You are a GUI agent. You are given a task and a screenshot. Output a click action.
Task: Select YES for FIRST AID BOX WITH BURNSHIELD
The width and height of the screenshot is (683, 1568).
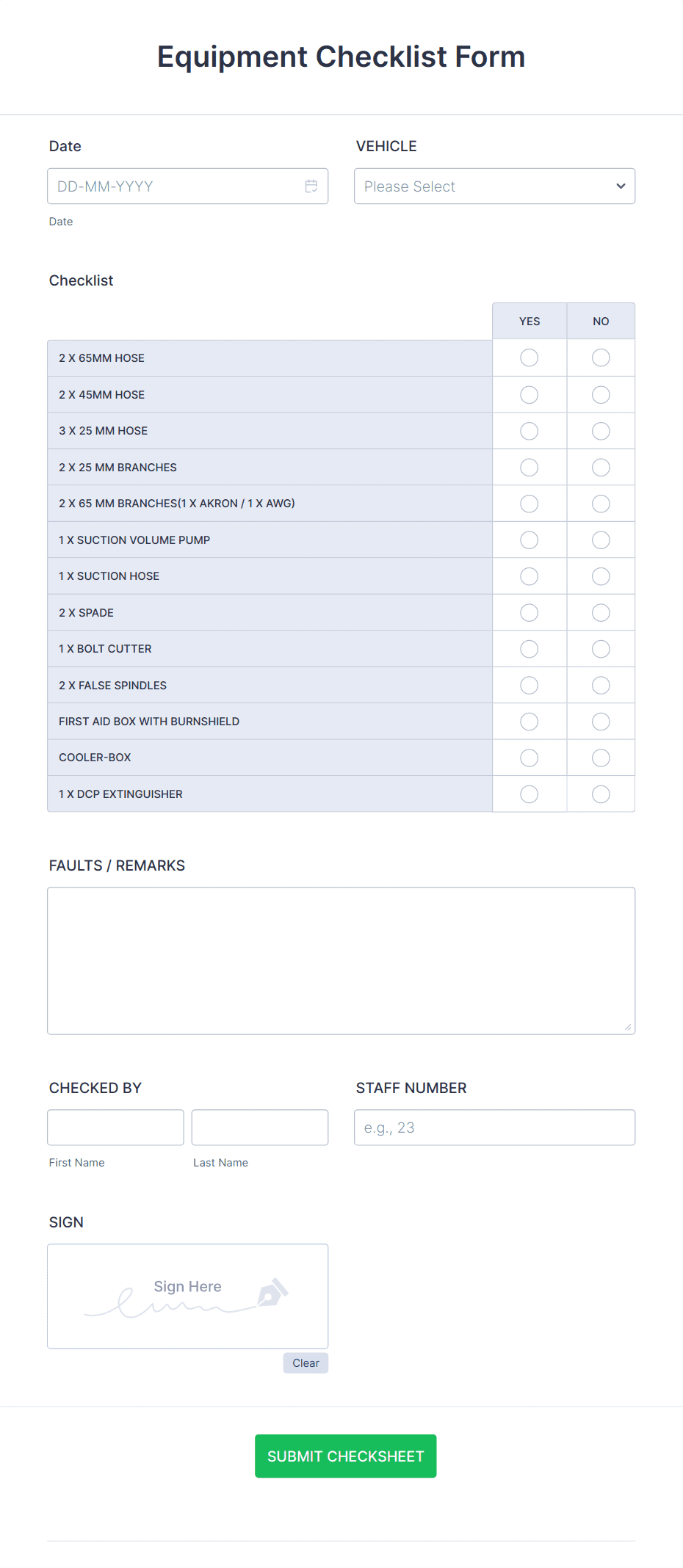(x=529, y=721)
